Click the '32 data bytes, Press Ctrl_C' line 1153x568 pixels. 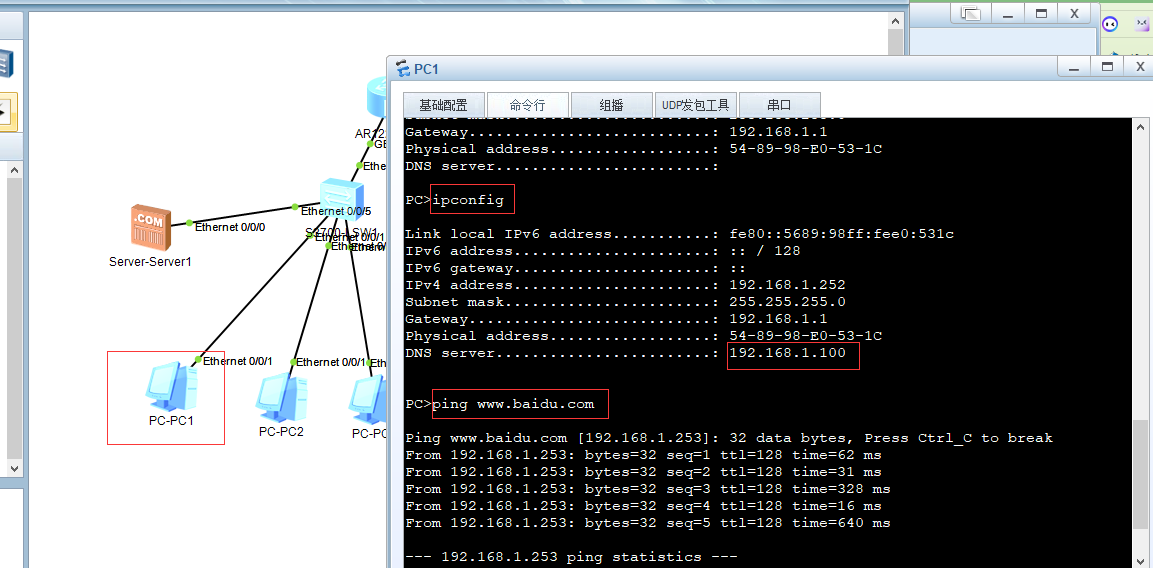point(729,438)
